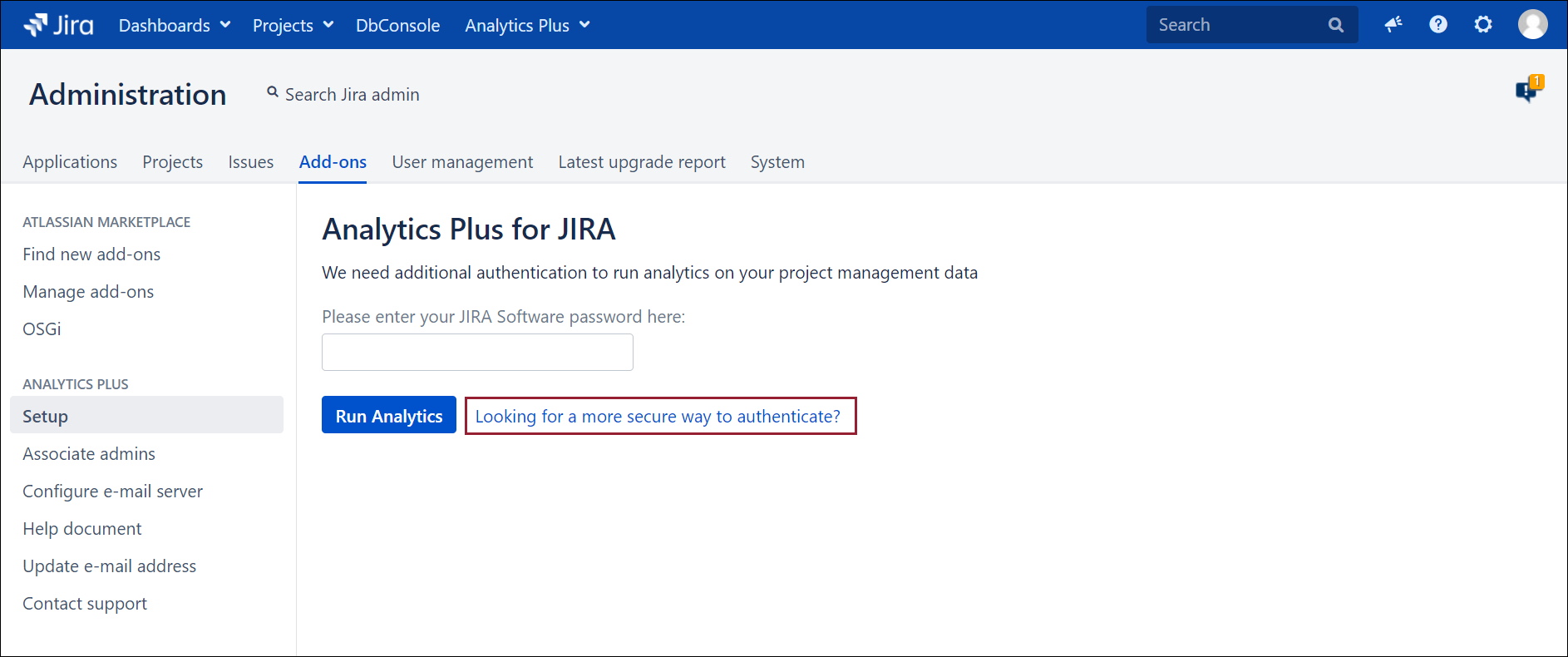Open Manage add-ons in sidebar
The image size is (1568, 657).
tap(88, 292)
